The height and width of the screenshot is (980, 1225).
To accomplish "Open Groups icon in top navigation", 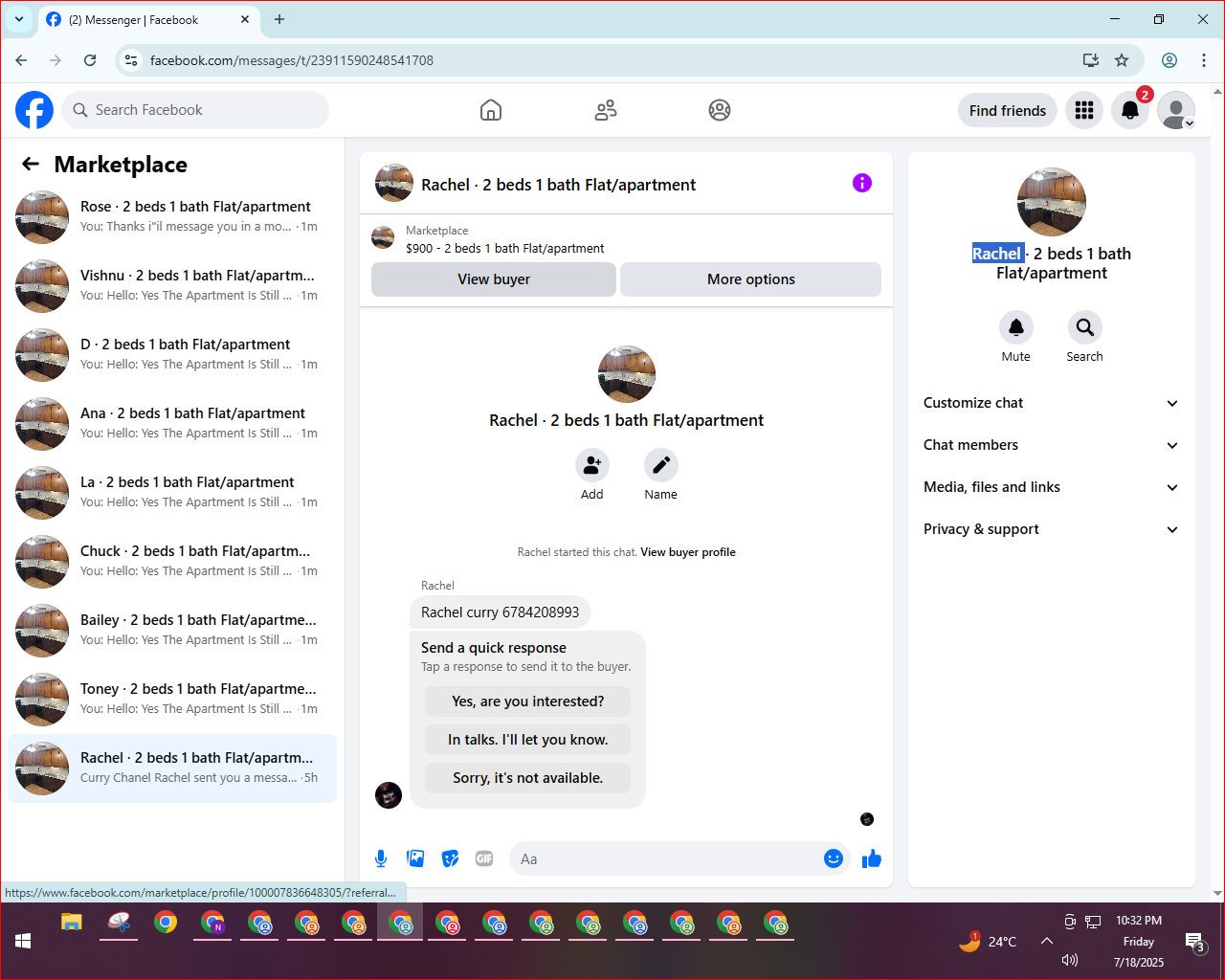I will (720, 110).
